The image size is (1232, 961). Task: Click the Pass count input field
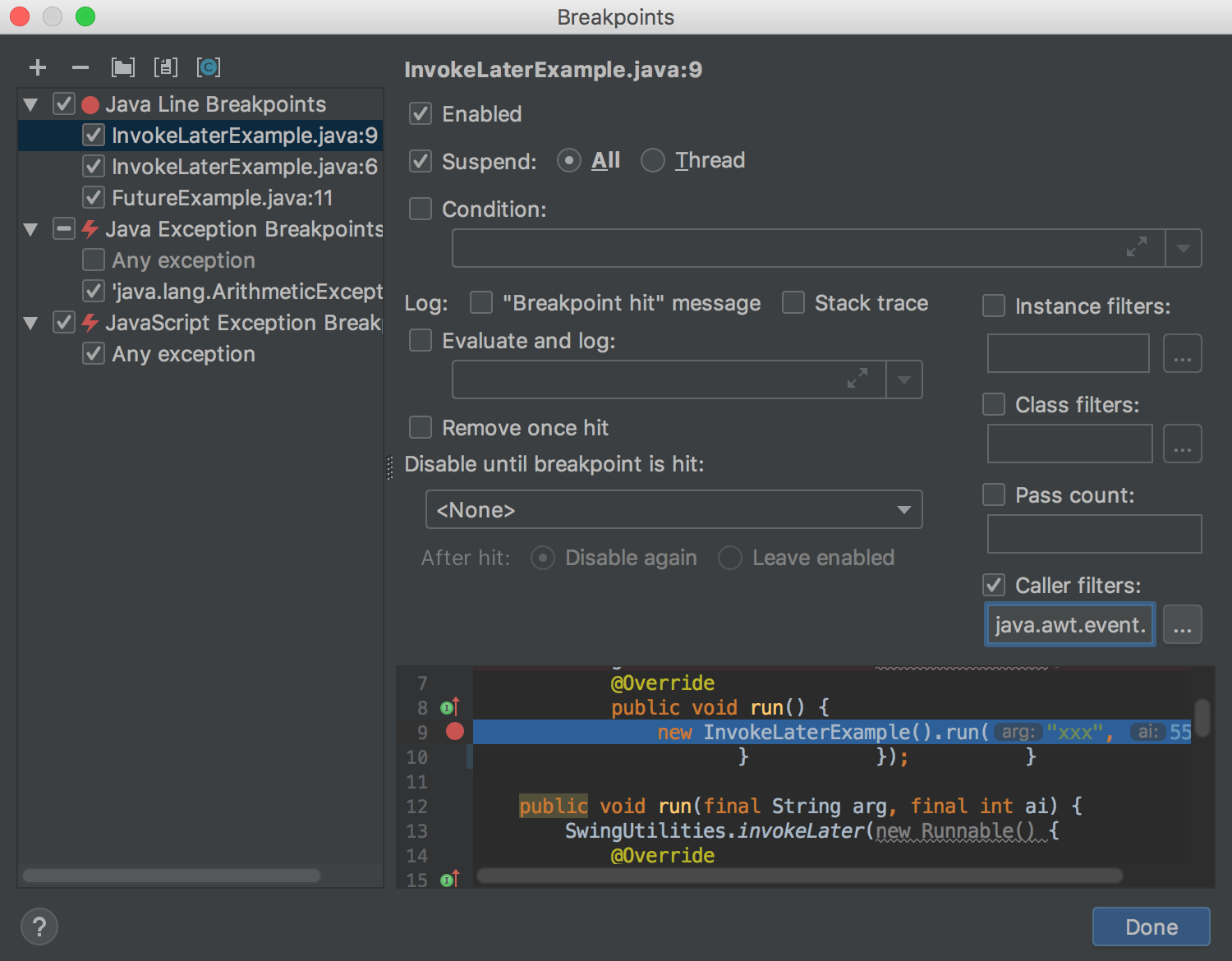(1095, 534)
